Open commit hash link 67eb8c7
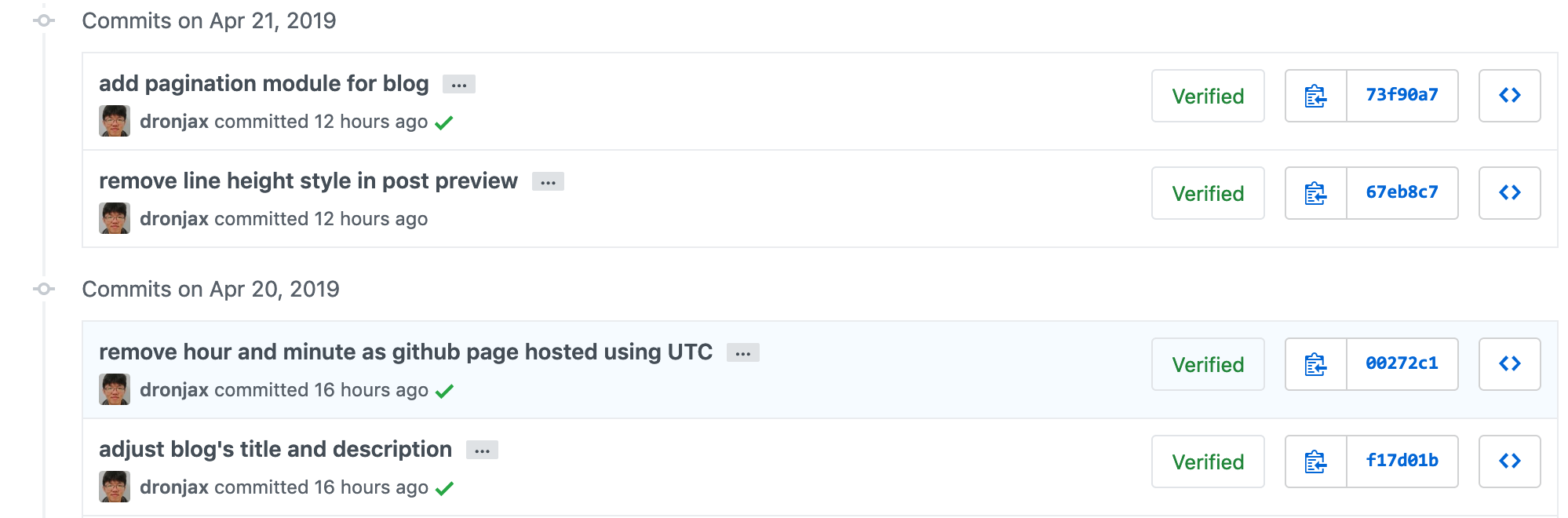 [x=1402, y=192]
